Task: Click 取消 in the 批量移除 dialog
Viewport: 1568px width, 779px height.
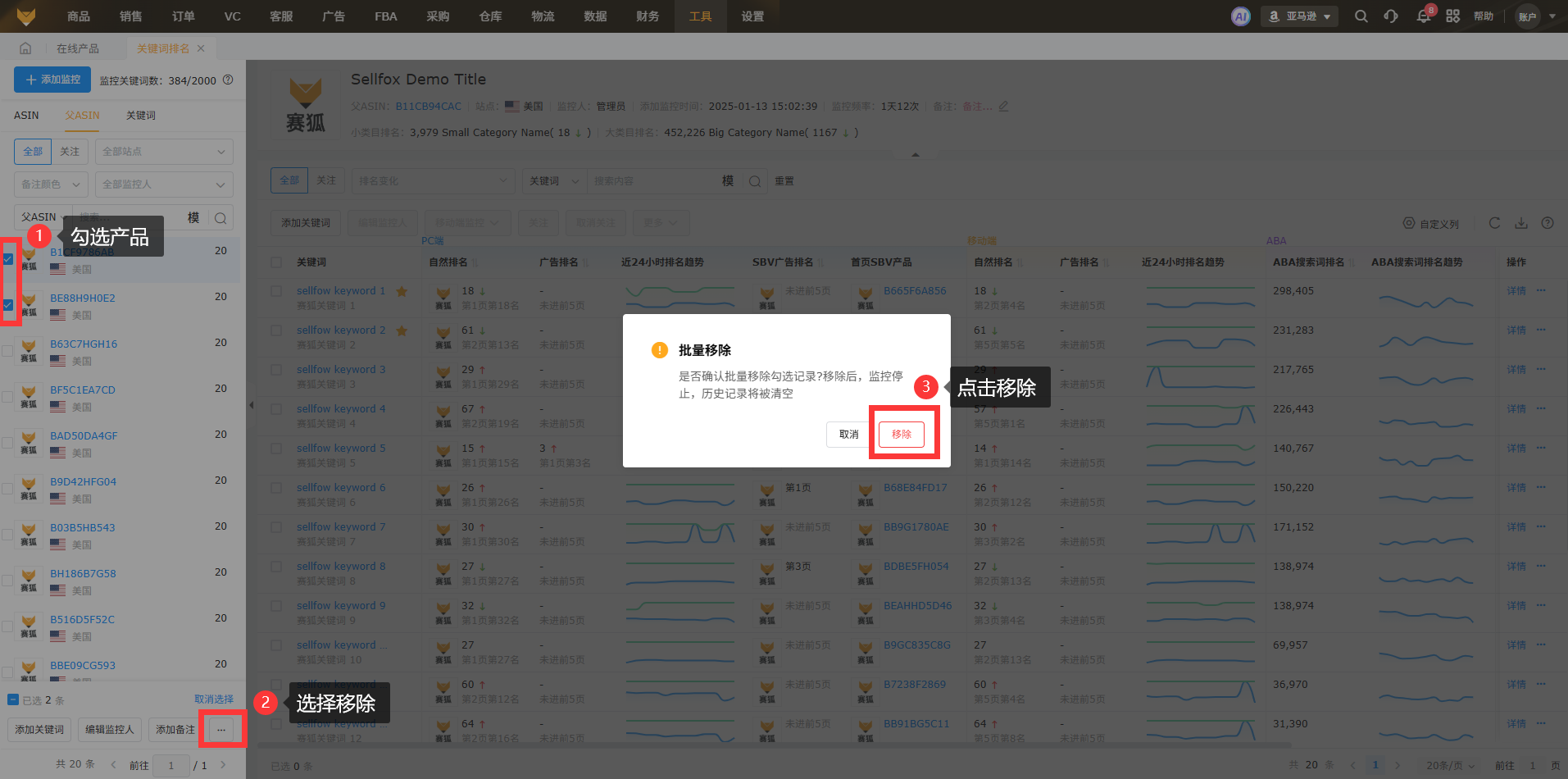Action: pyautogui.click(x=849, y=435)
